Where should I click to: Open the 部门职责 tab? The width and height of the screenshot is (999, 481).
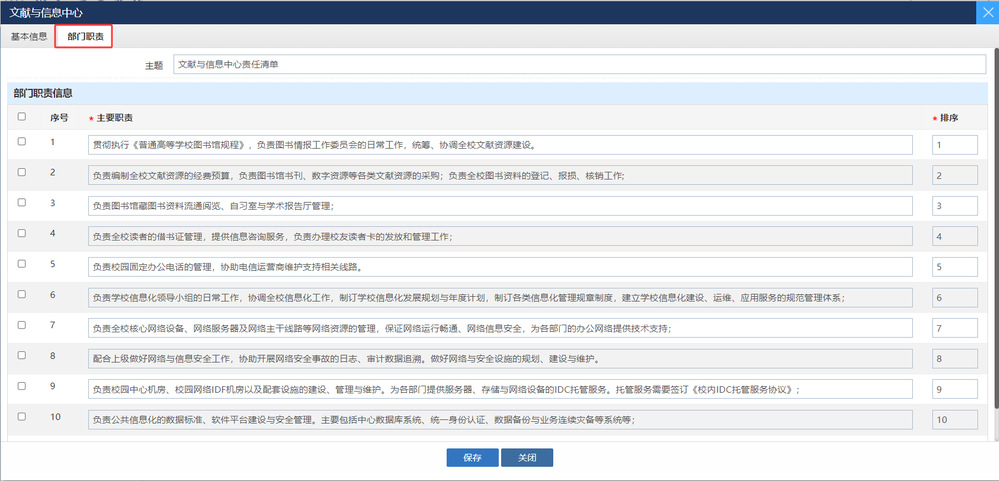click(83, 37)
